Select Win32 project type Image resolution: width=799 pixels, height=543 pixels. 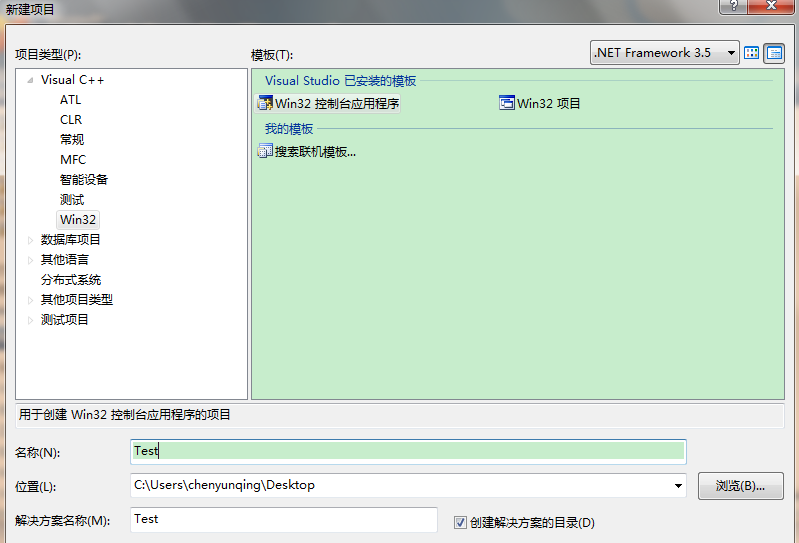77,220
